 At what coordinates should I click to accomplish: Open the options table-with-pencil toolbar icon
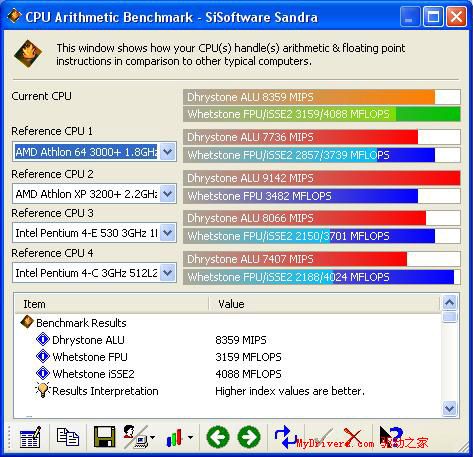[30, 437]
